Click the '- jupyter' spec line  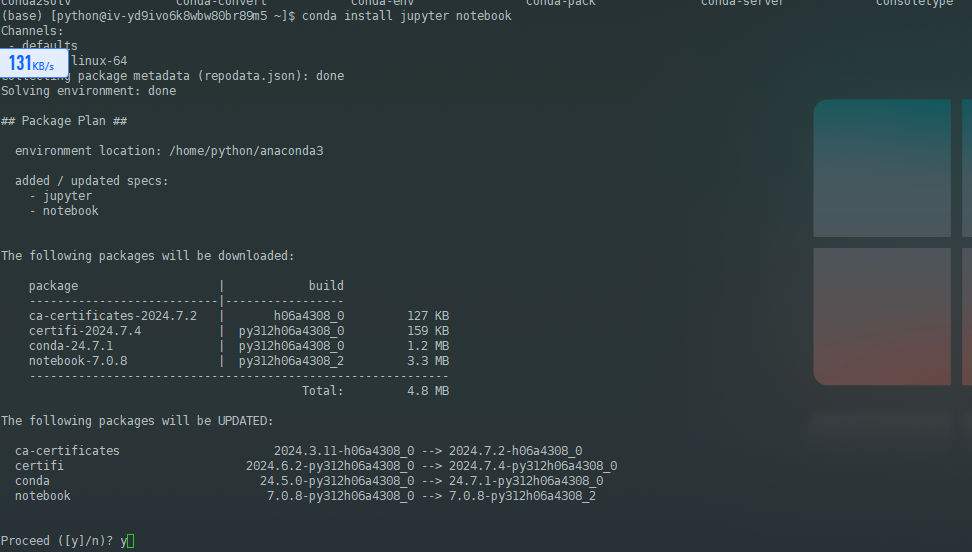(x=61, y=196)
